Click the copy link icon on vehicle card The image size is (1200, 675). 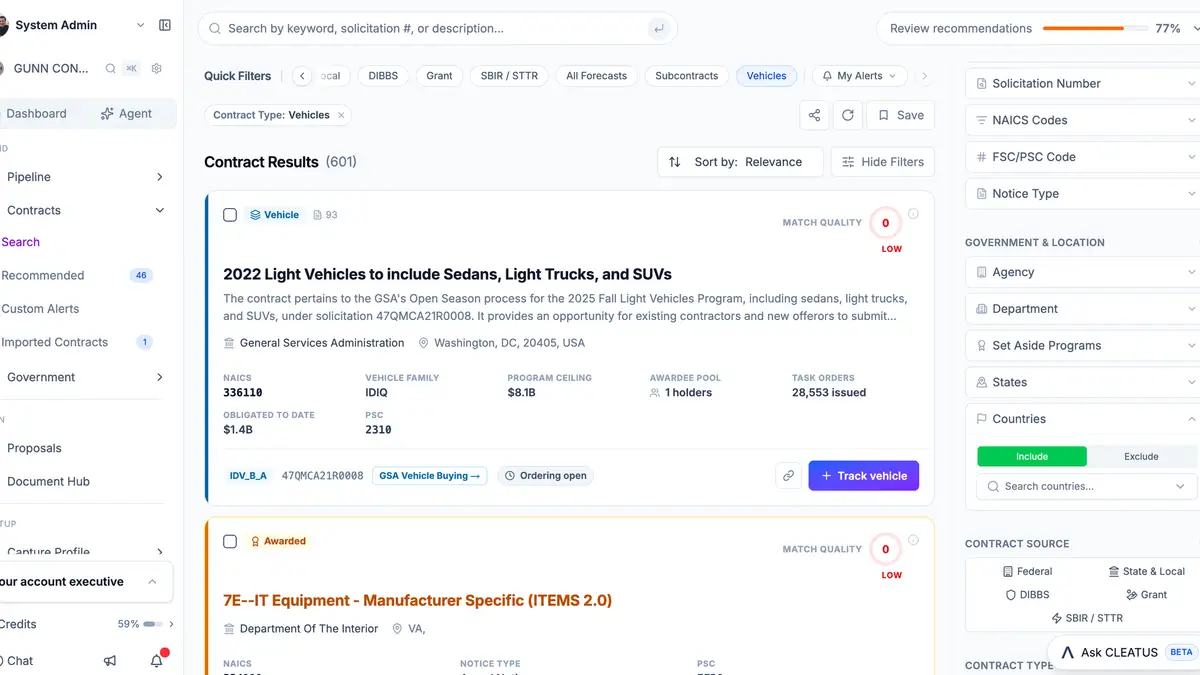pos(789,476)
